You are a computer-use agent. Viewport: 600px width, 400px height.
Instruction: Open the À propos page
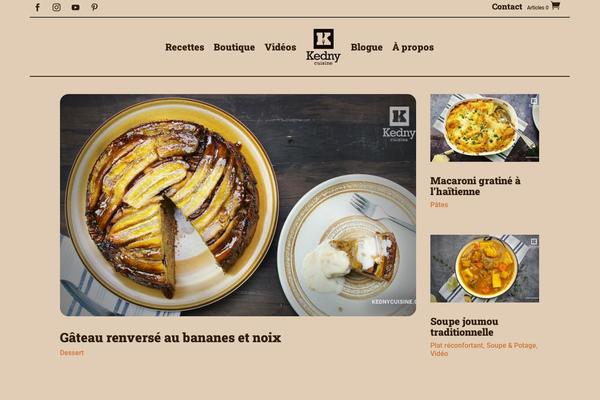pos(413,47)
